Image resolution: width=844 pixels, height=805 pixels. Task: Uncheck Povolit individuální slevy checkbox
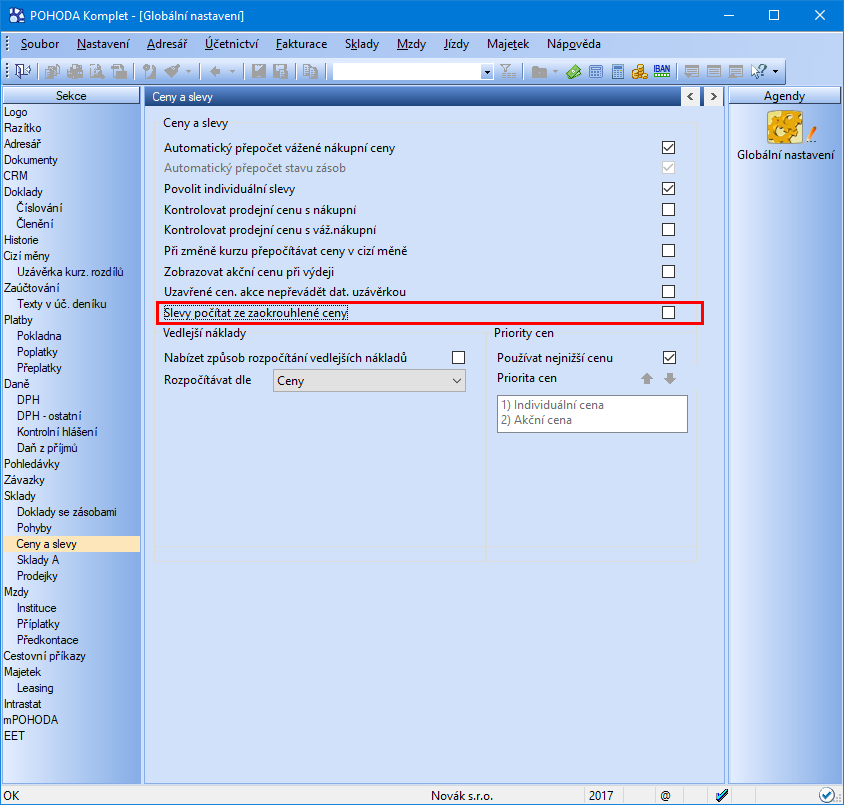(669, 189)
